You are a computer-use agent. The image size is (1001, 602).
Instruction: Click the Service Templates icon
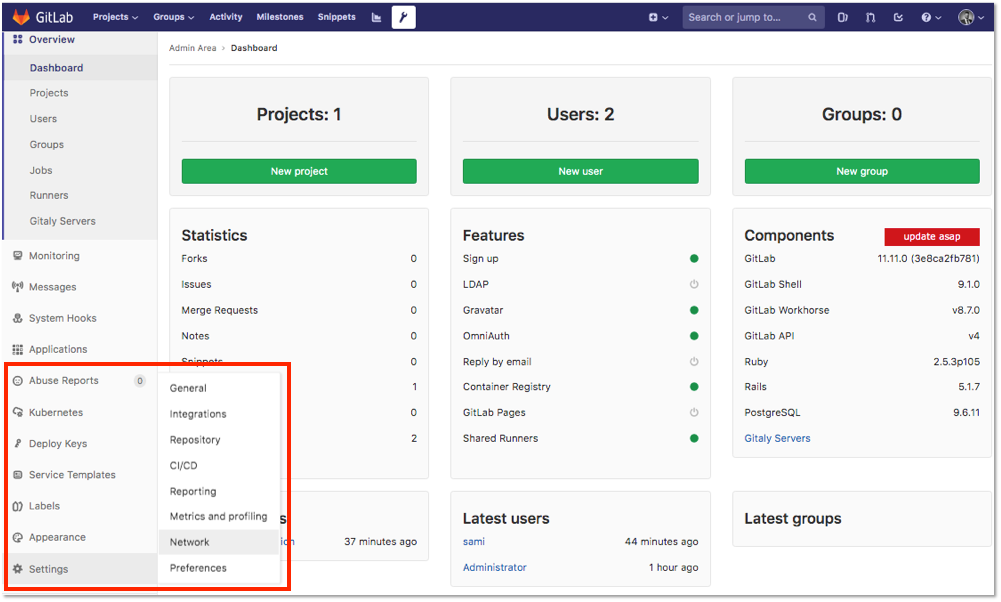click(18, 475)
